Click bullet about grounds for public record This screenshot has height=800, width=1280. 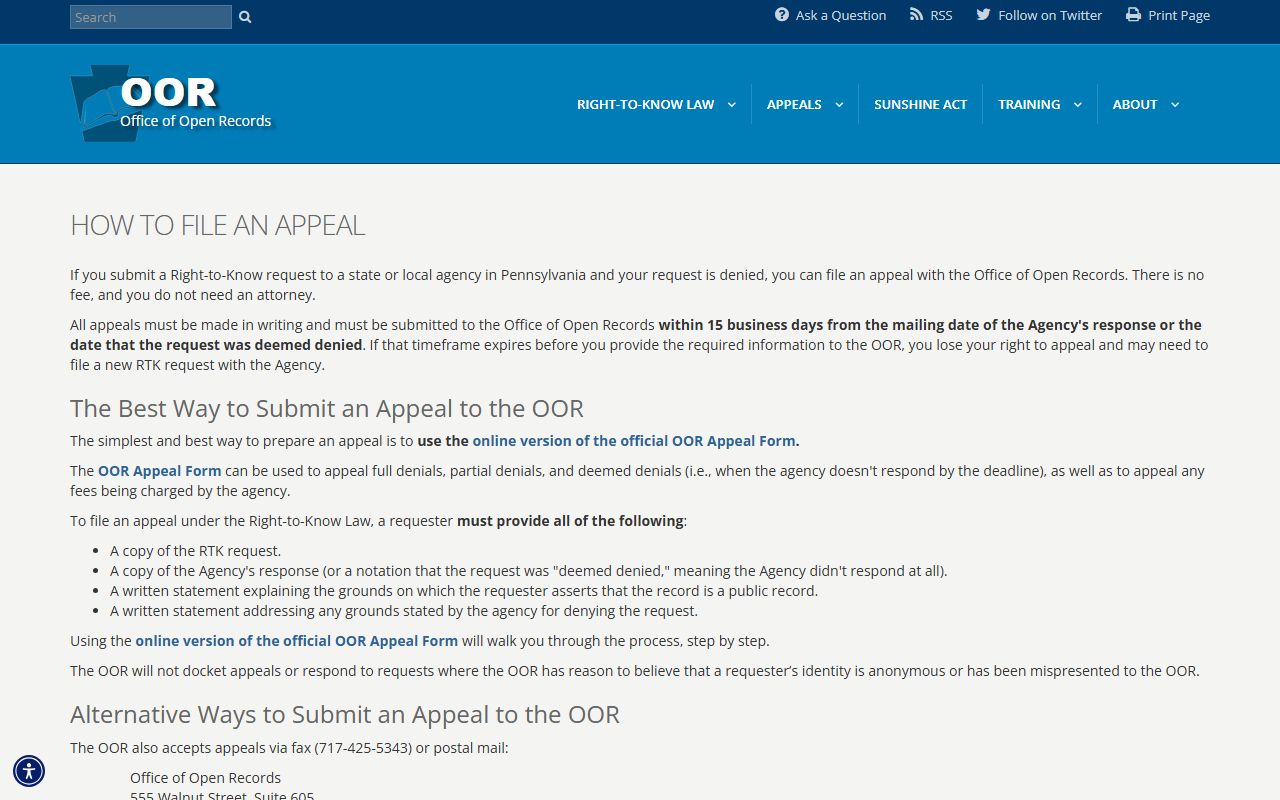coord(464,591)
